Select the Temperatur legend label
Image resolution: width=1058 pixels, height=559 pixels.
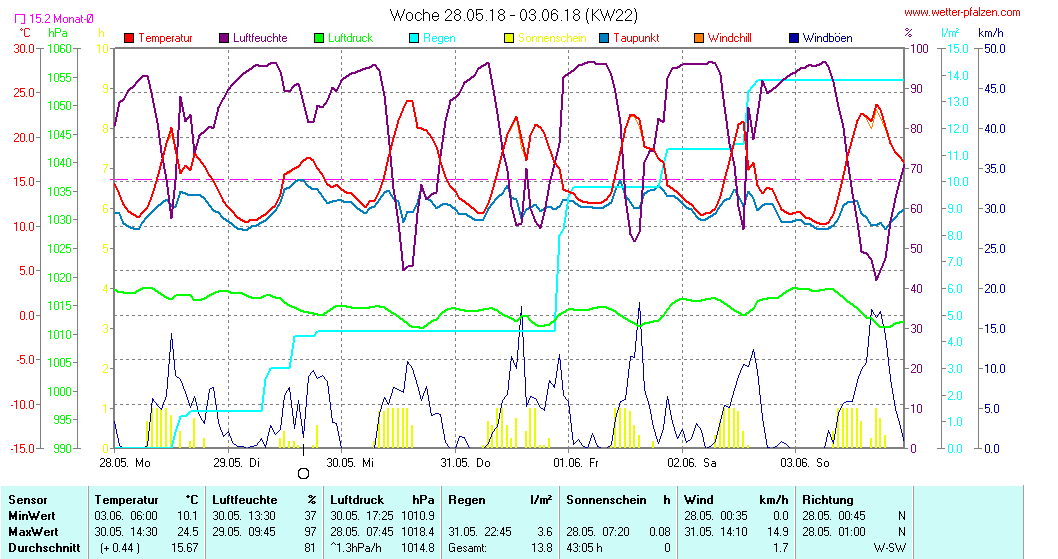165,38
